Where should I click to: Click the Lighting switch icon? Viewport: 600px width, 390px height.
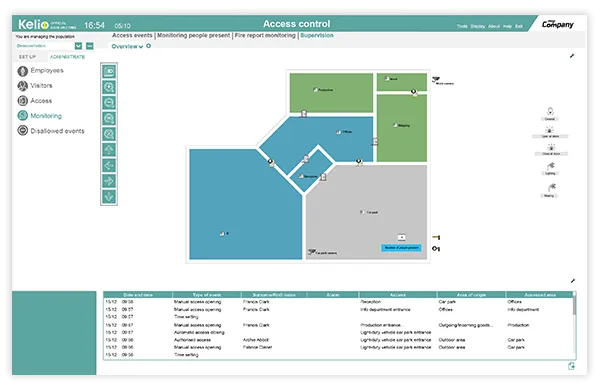(550, 166)
